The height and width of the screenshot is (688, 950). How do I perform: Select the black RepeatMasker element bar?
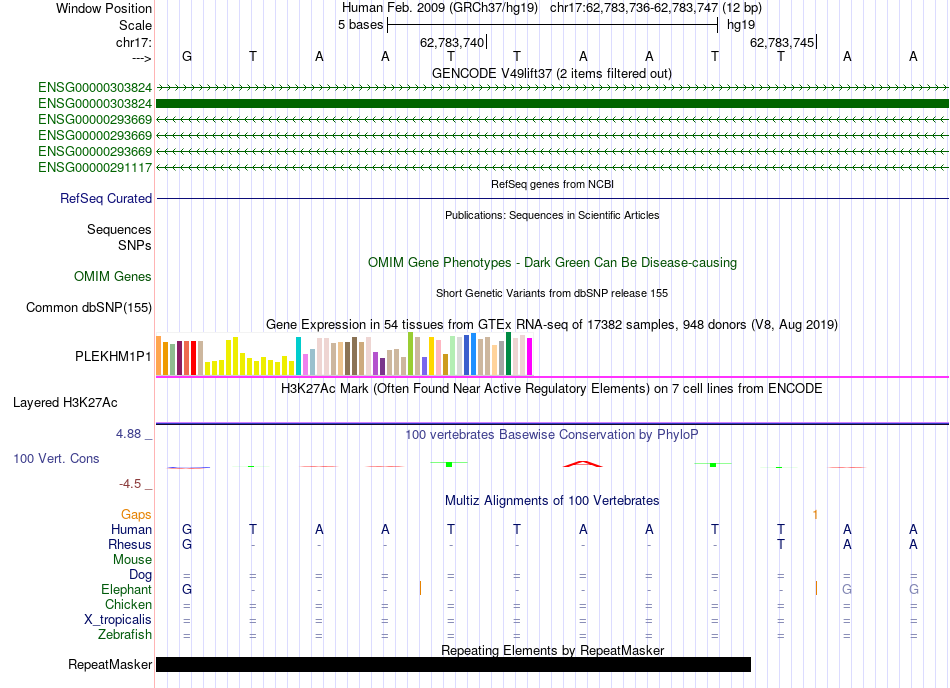click(x=453, y=664)
